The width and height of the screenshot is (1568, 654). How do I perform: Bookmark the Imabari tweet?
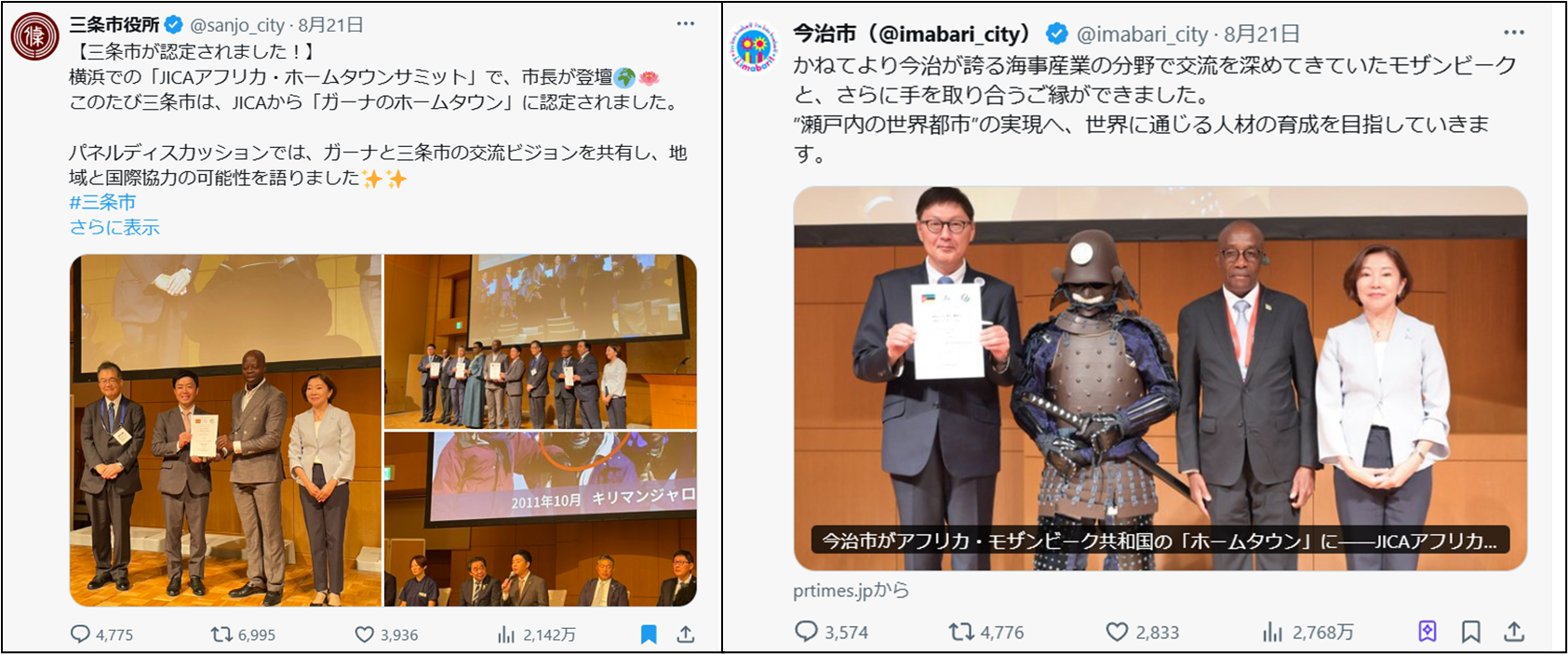click(1470, 632)
